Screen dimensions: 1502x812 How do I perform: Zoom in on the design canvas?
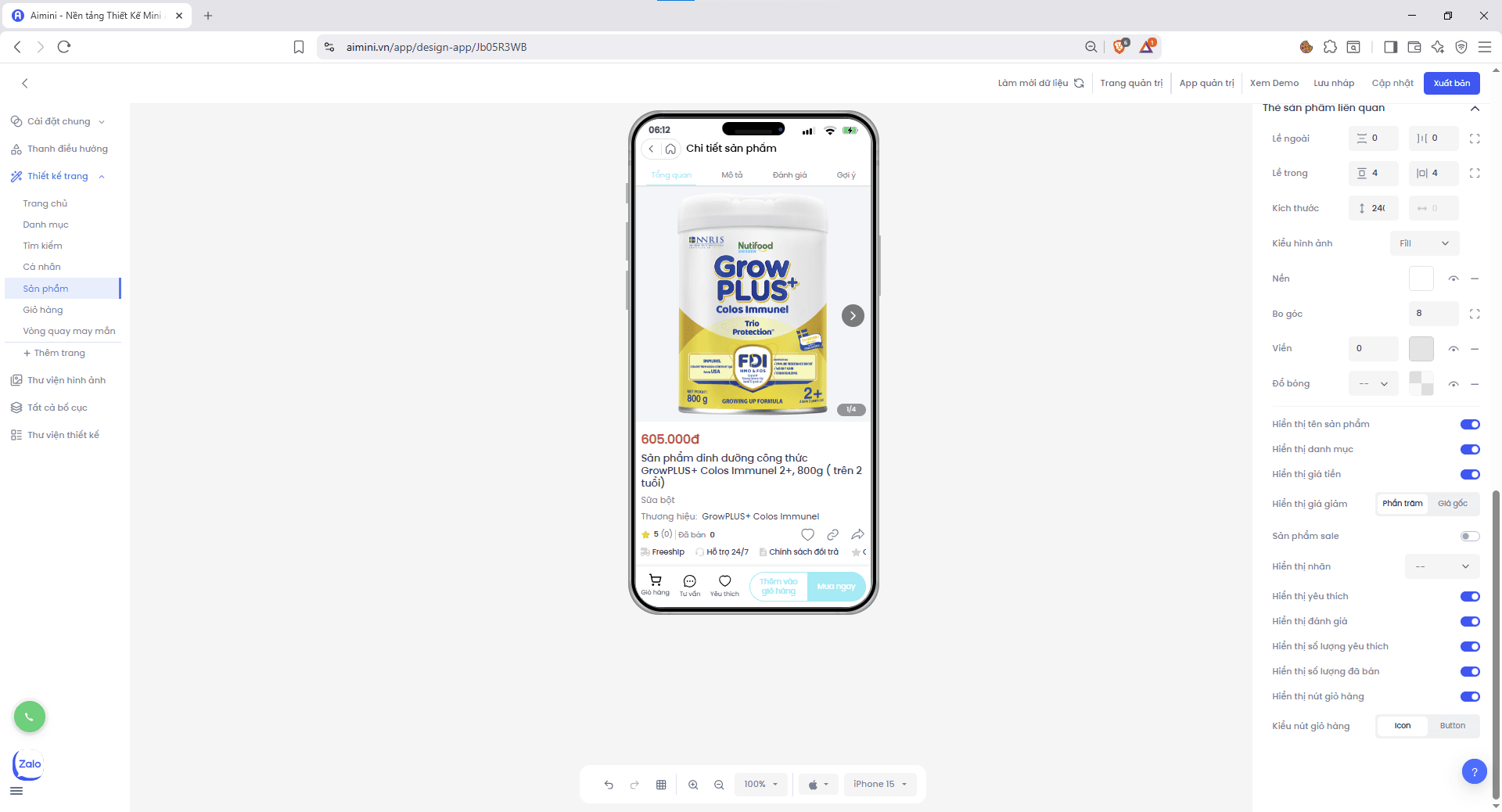(x=693, y=785)
